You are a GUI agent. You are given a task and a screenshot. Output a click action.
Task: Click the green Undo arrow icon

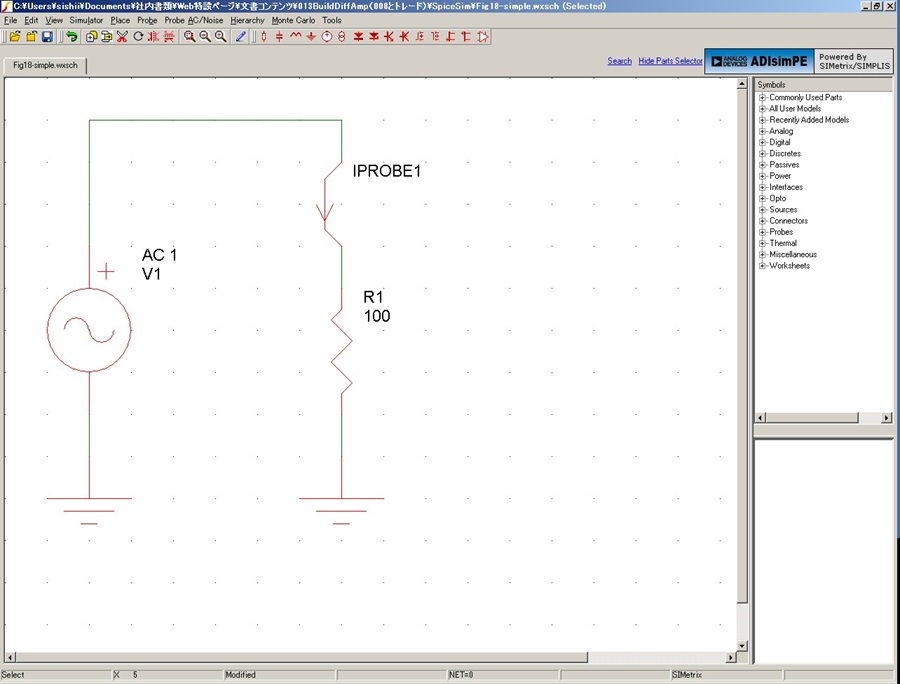[x=72, y=37]
